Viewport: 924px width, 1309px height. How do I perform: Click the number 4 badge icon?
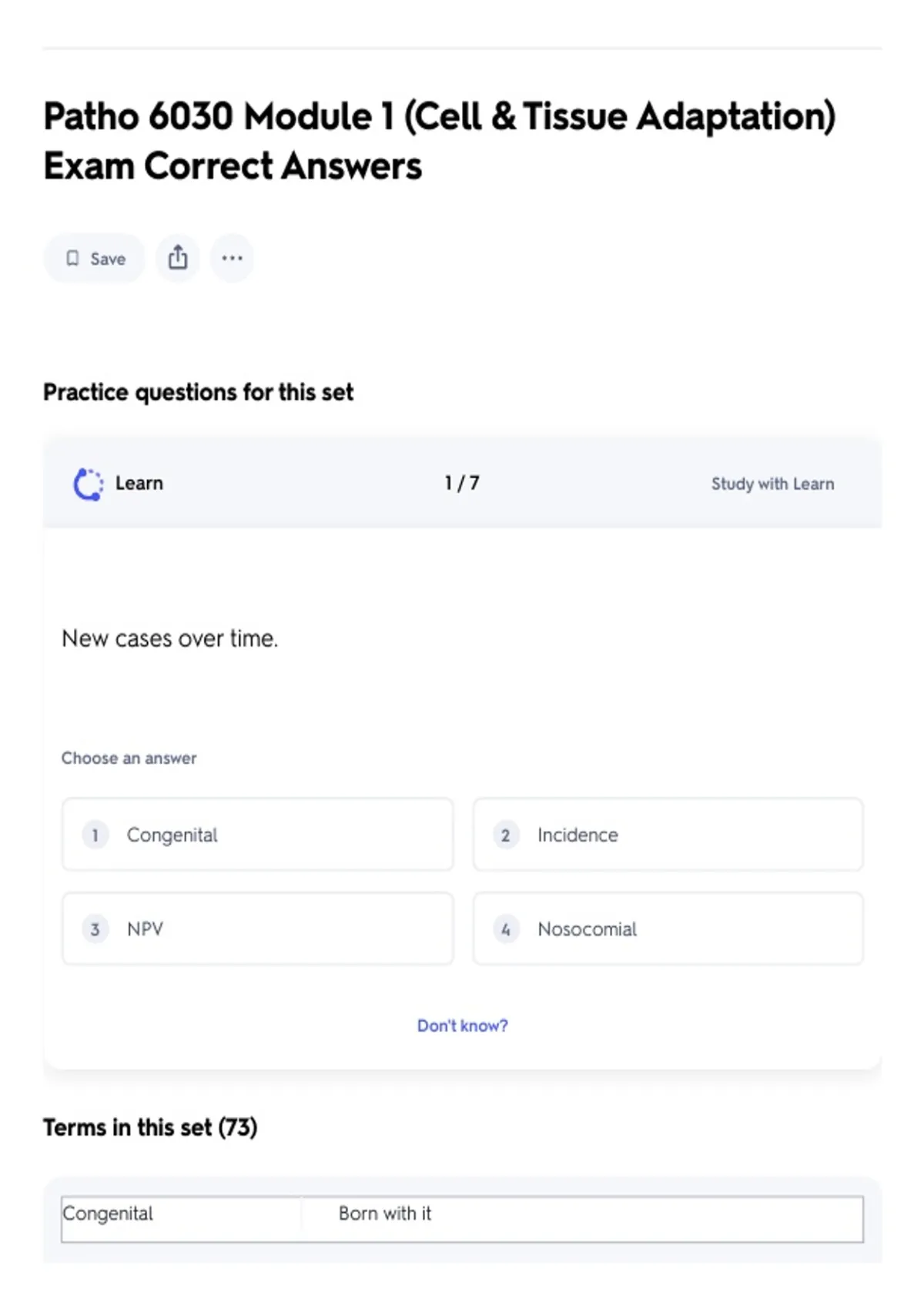[506, 929]
